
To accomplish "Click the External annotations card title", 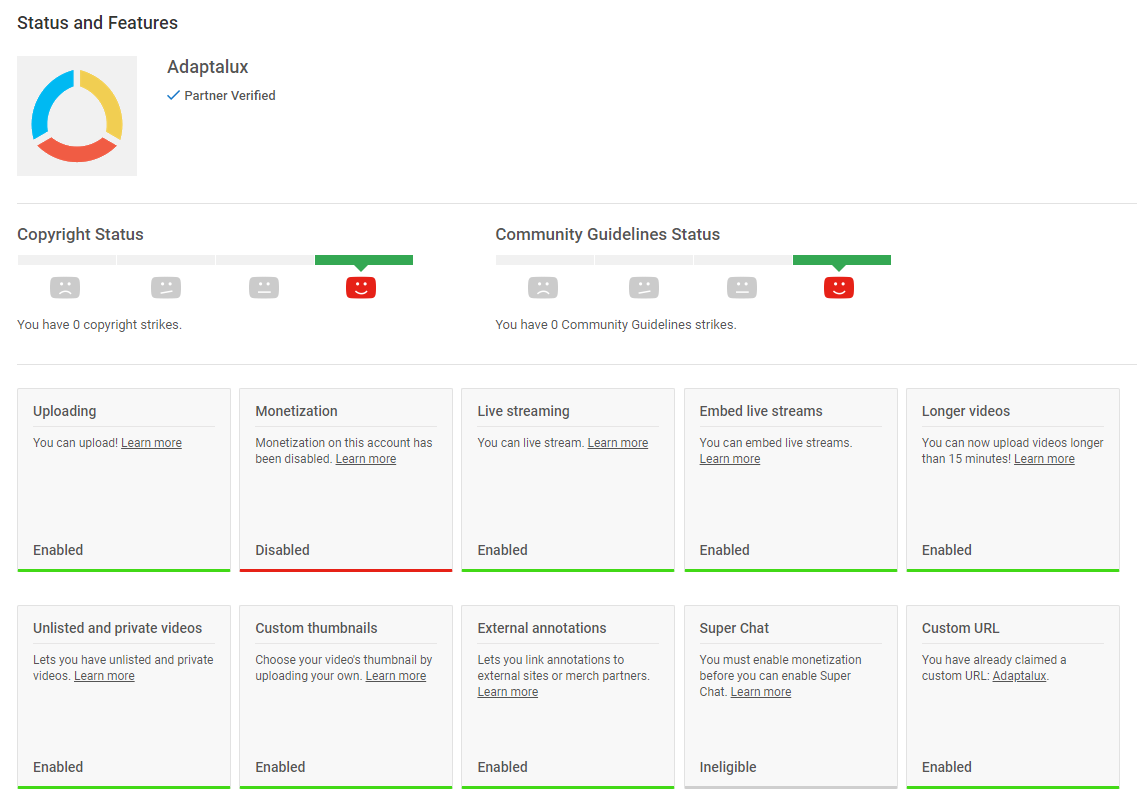I will click(542, 629).
